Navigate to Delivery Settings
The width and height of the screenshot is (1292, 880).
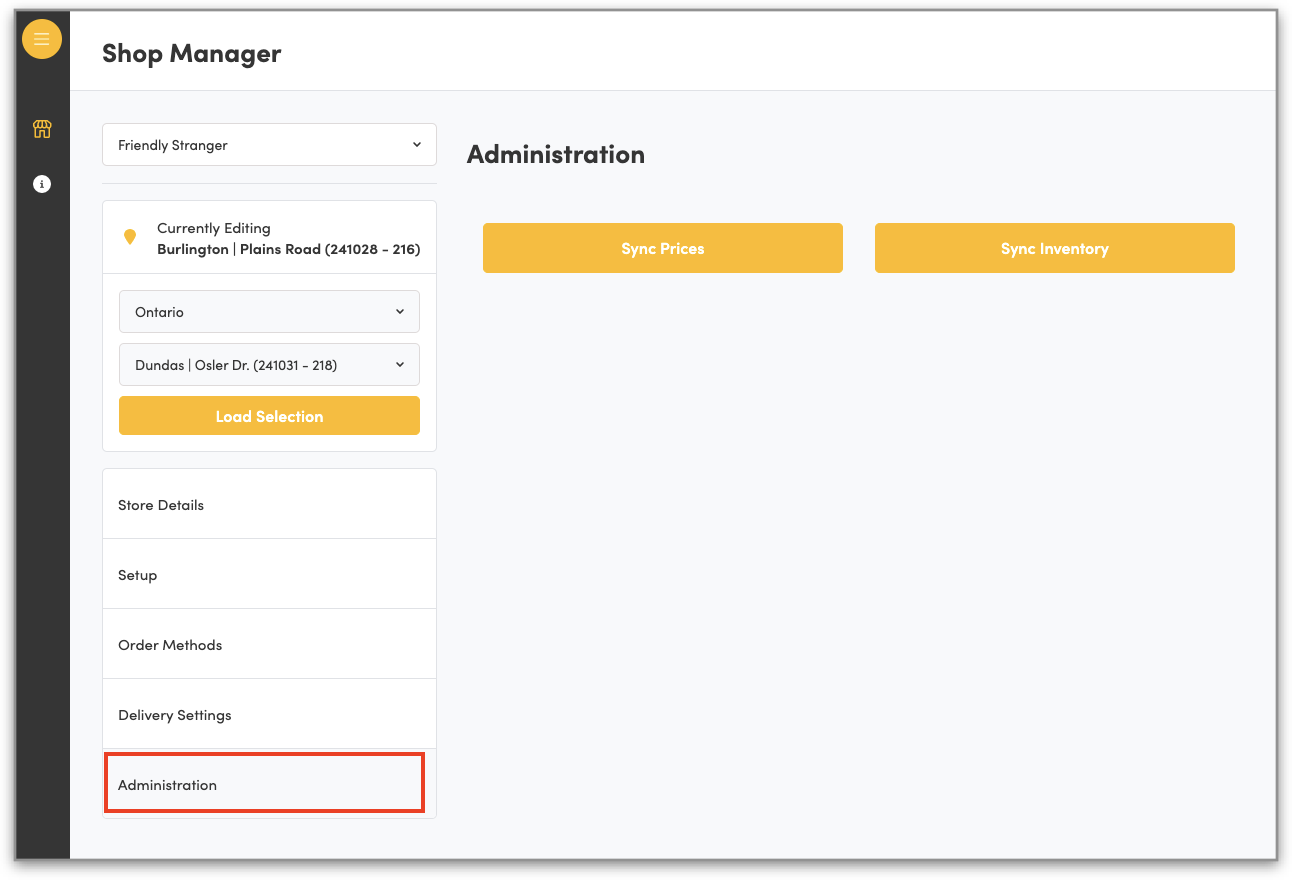click(268, 715)
